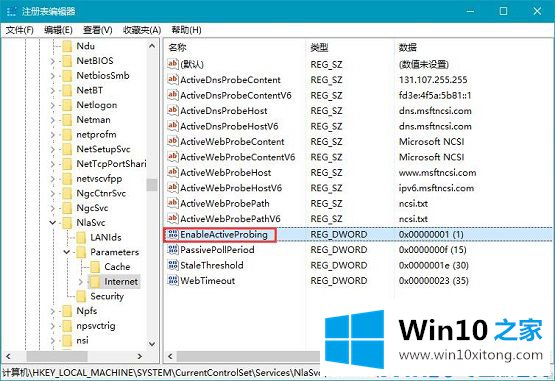Viewport: 555px width, 381px height.
Task: Click the string icon of (默认) value
Action: click(172, 64)
